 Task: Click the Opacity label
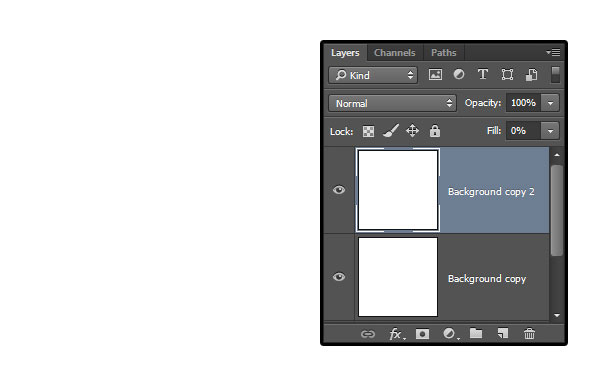point(483,103)
